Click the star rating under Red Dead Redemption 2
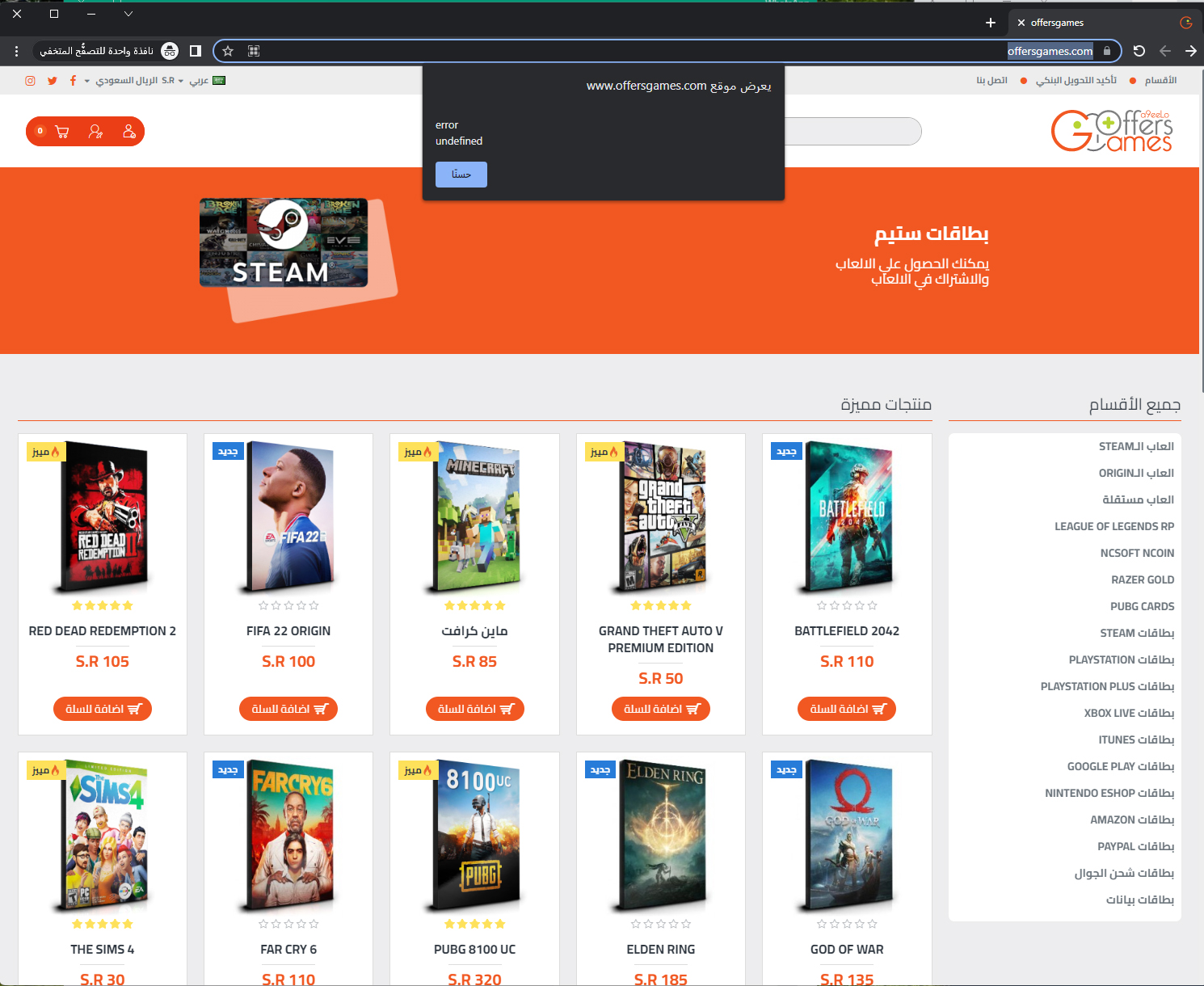 pyautogui.click(x=103, y=605)
